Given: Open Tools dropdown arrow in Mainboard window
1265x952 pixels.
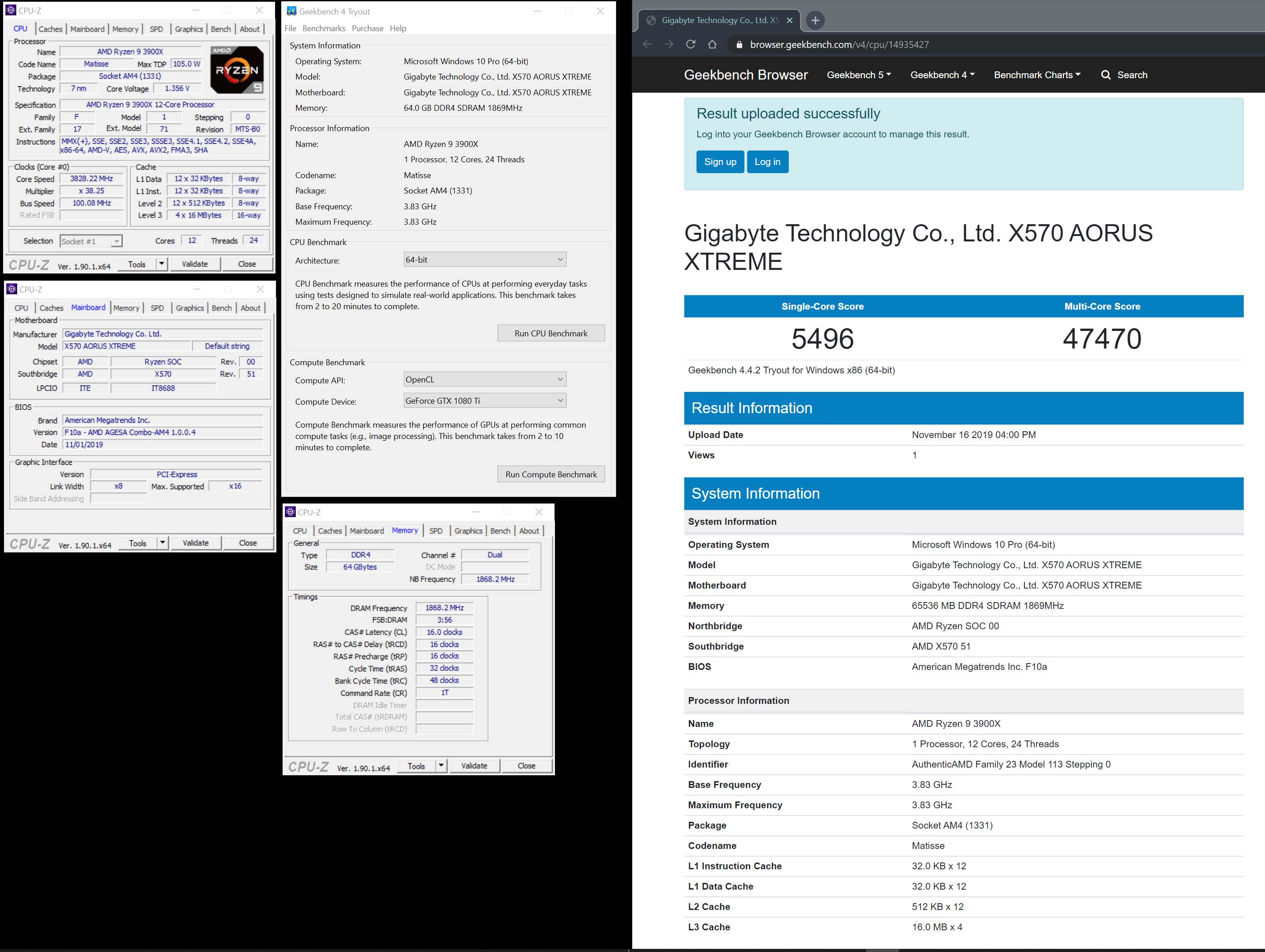Looking at the screenshot, I should point(162,543).
